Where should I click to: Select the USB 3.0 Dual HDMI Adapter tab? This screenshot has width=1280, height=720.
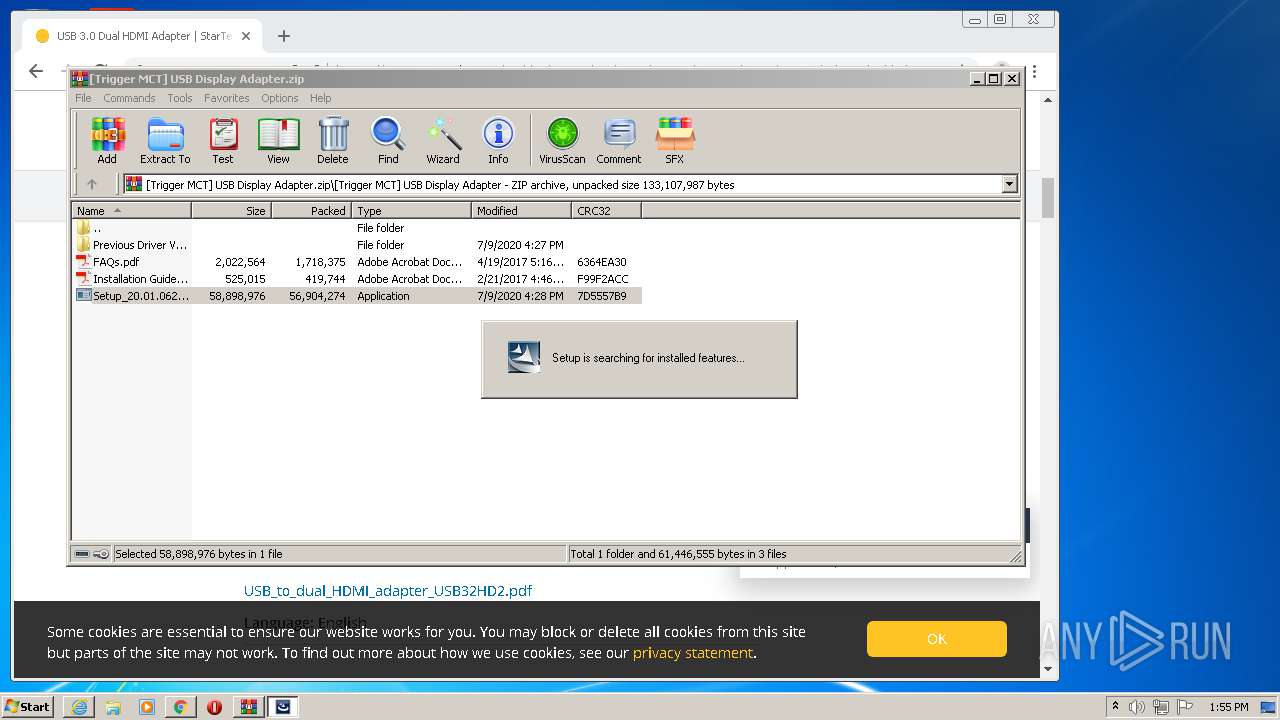(x=143, y=36)
